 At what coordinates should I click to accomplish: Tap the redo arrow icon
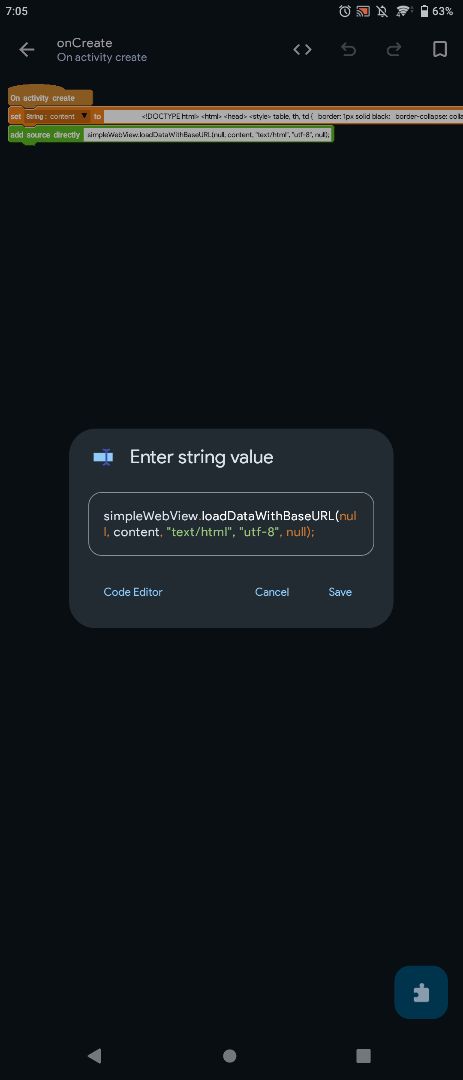pos(394,50)
